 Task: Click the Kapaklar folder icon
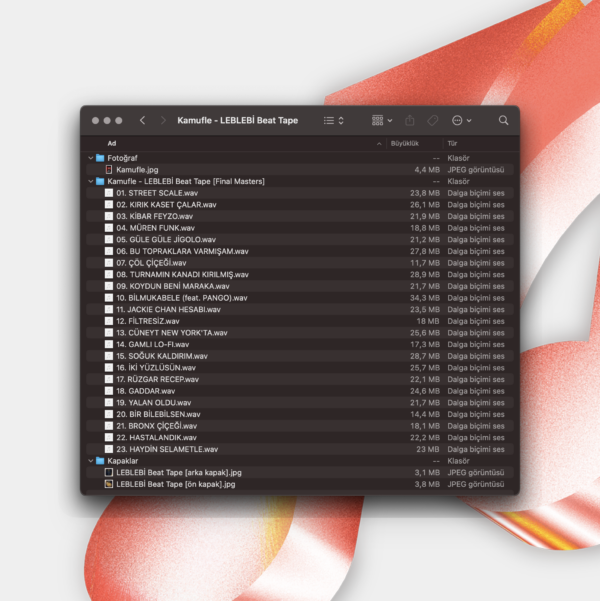coord(100,461)
